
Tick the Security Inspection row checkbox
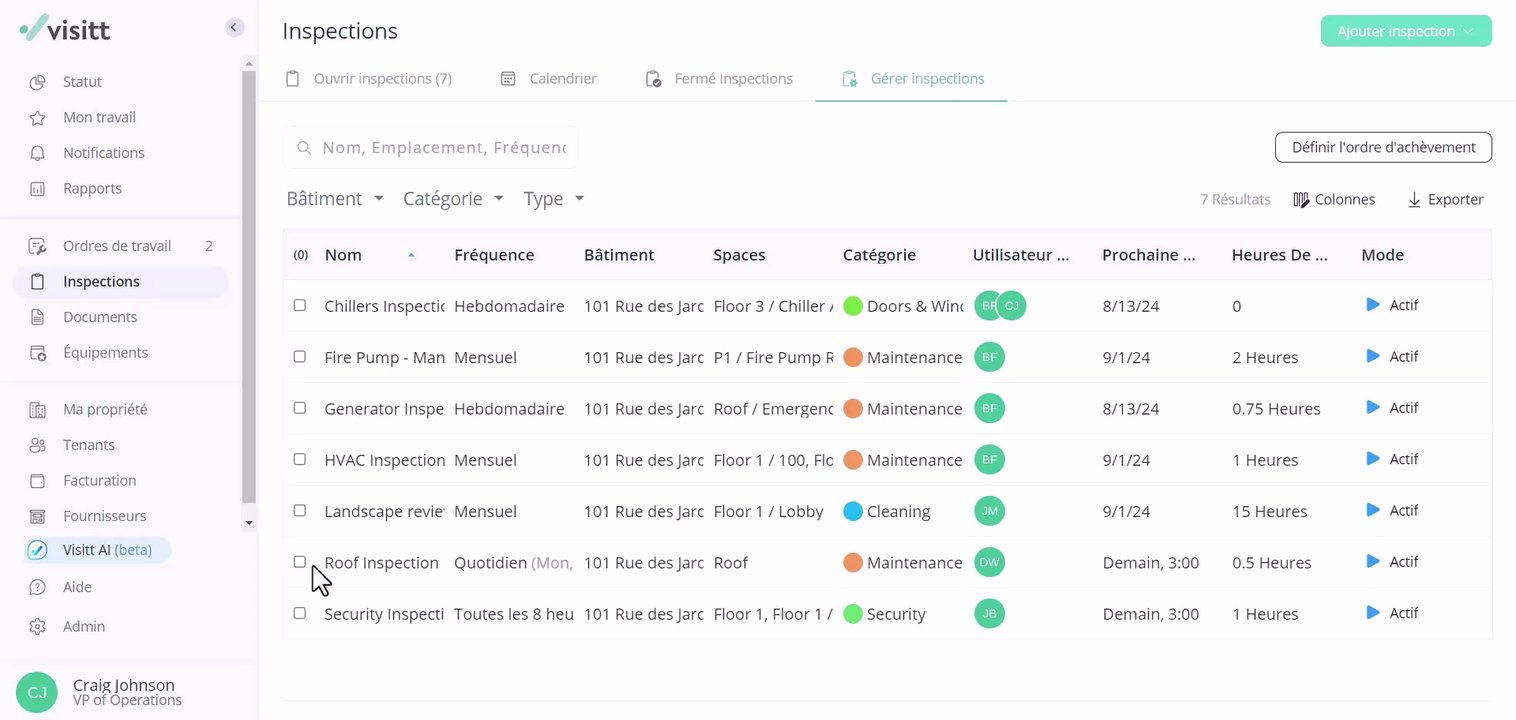(x=300, y=613)
